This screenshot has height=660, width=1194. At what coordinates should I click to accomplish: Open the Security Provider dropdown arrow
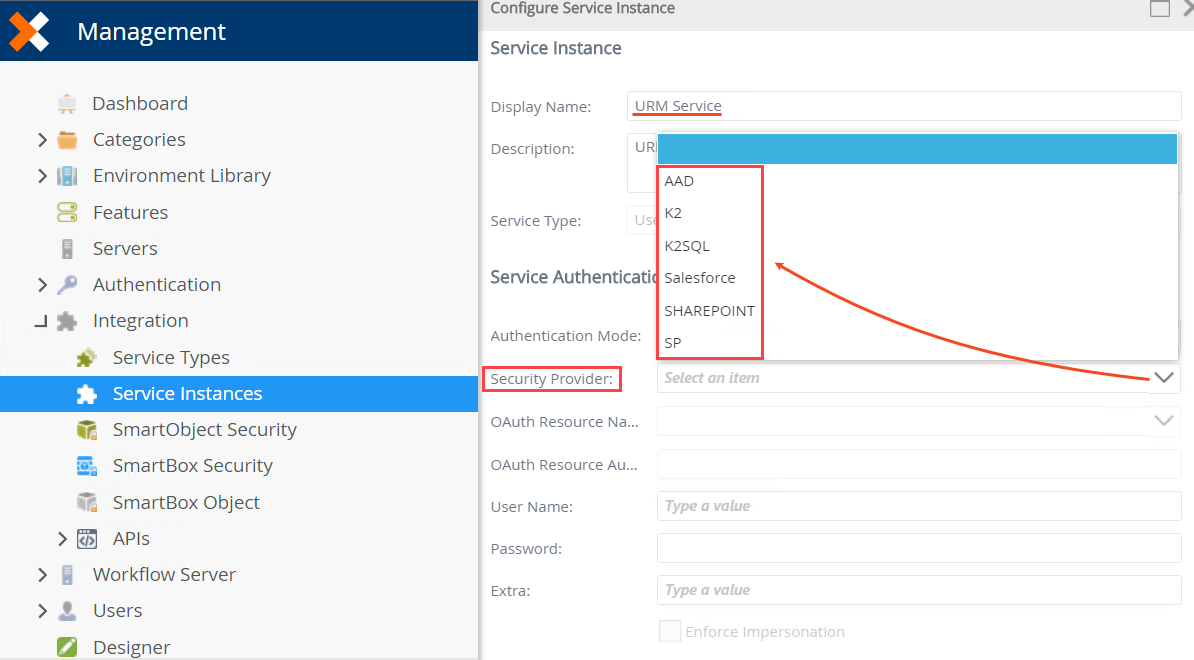[x=1163, y=378]
